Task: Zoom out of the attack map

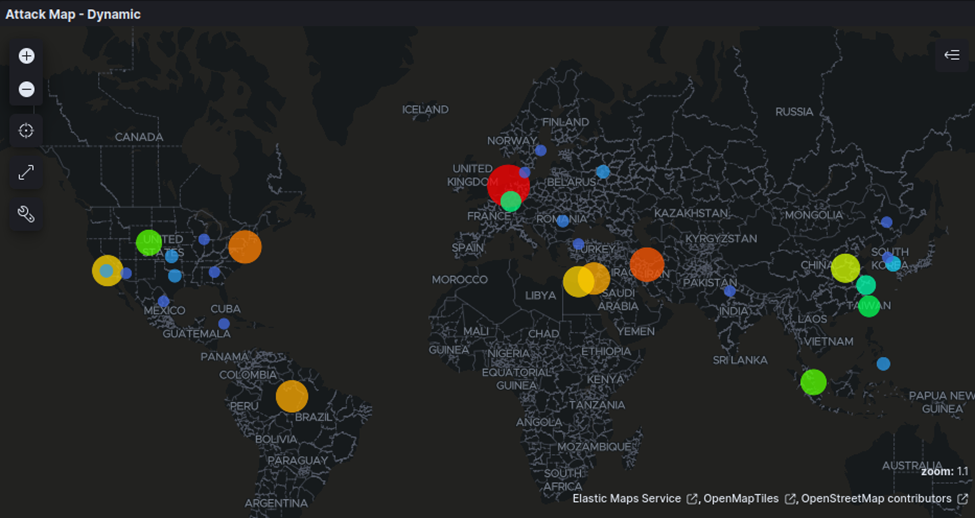Action: (x=26, y=90)
